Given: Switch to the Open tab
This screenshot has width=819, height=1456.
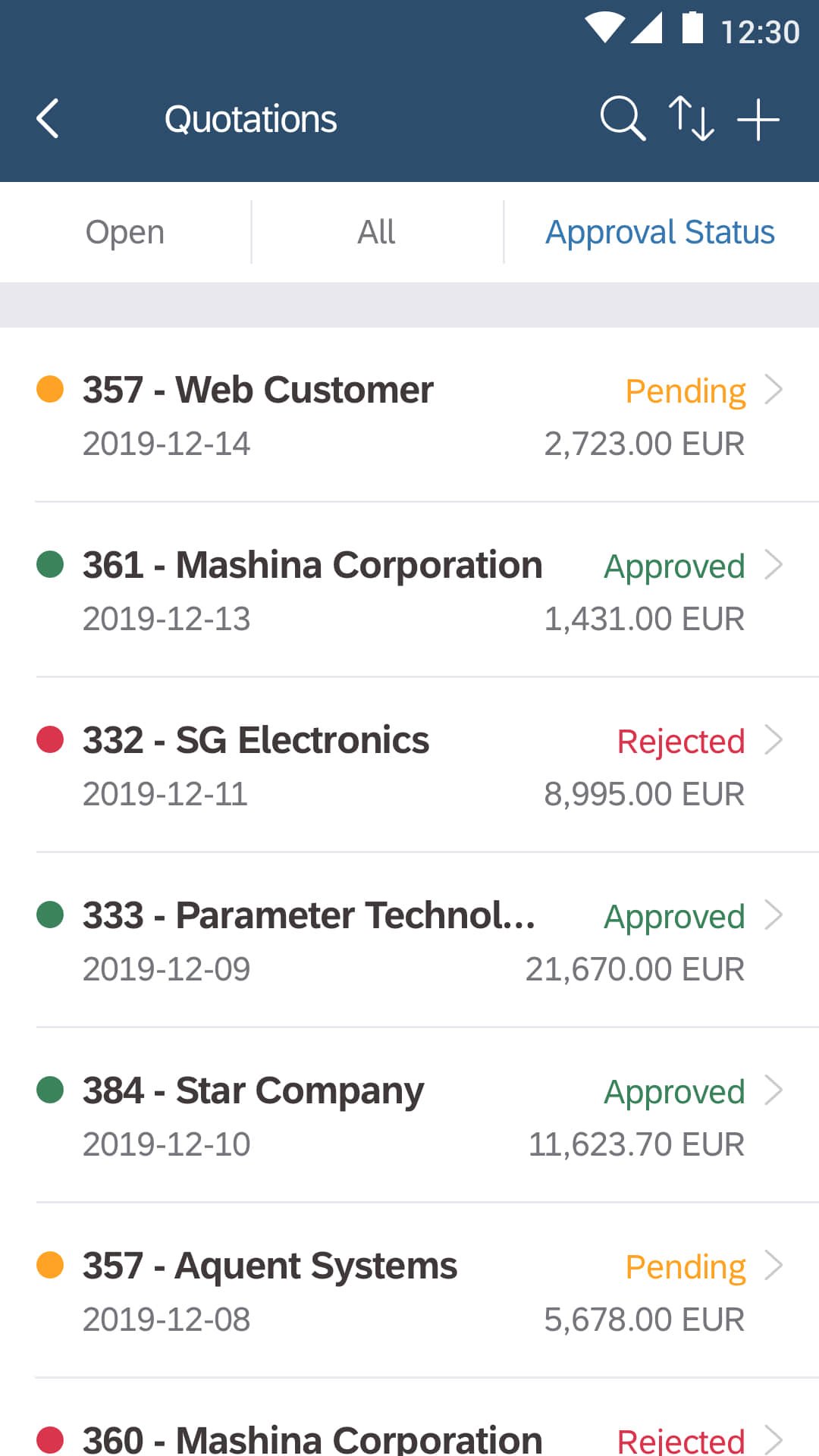Looking at the screenshot, I should point(125,232).
